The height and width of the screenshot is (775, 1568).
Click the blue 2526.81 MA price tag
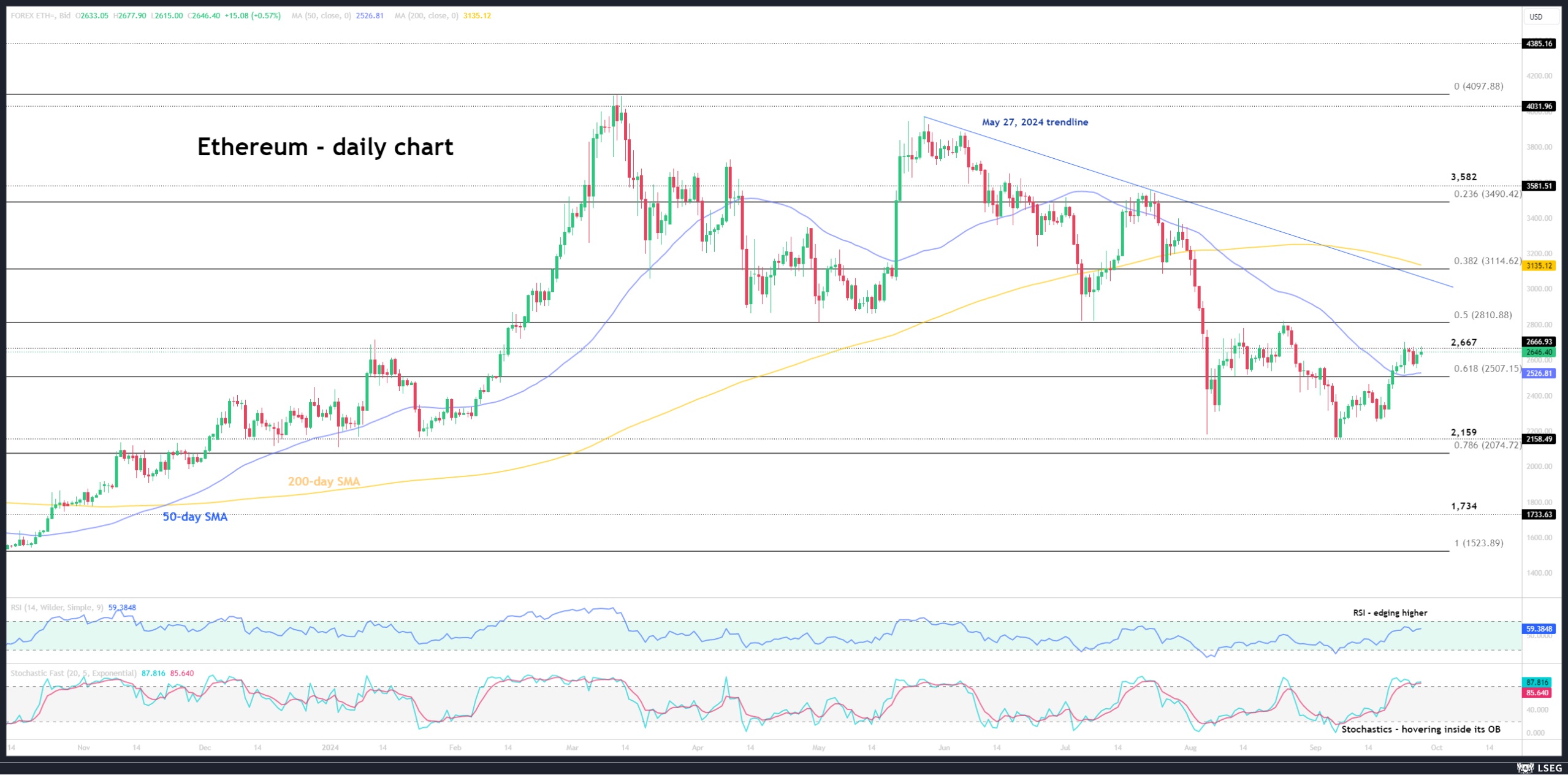pos(1539,373)
